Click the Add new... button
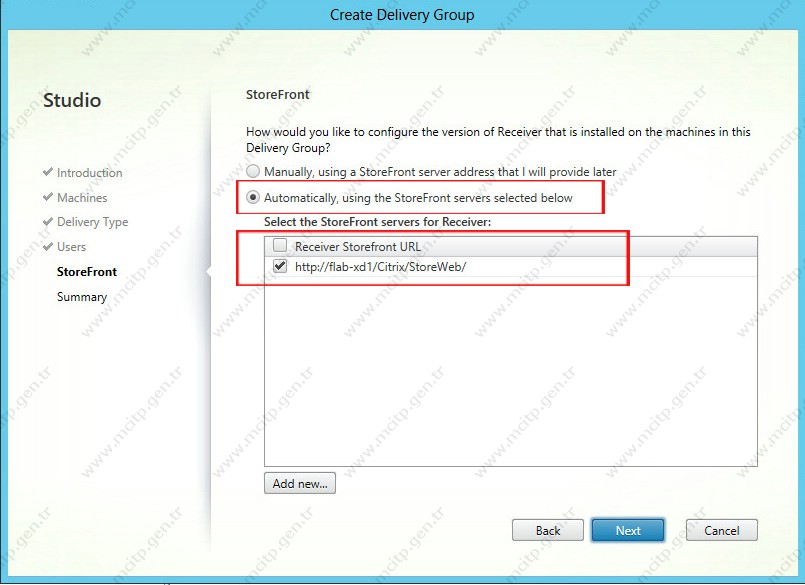 300,483
